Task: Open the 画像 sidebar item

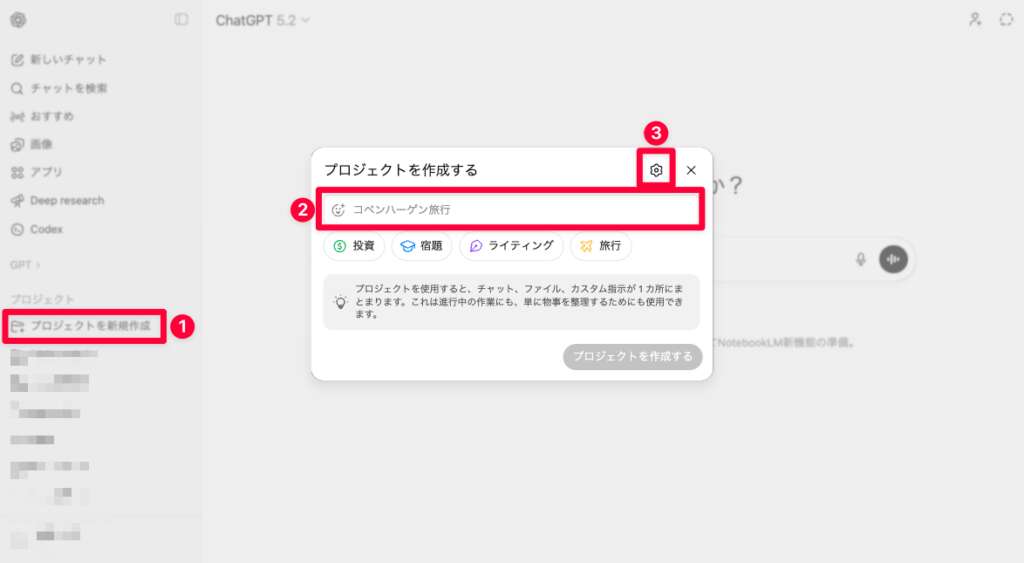Action: [x=32, y=144]
